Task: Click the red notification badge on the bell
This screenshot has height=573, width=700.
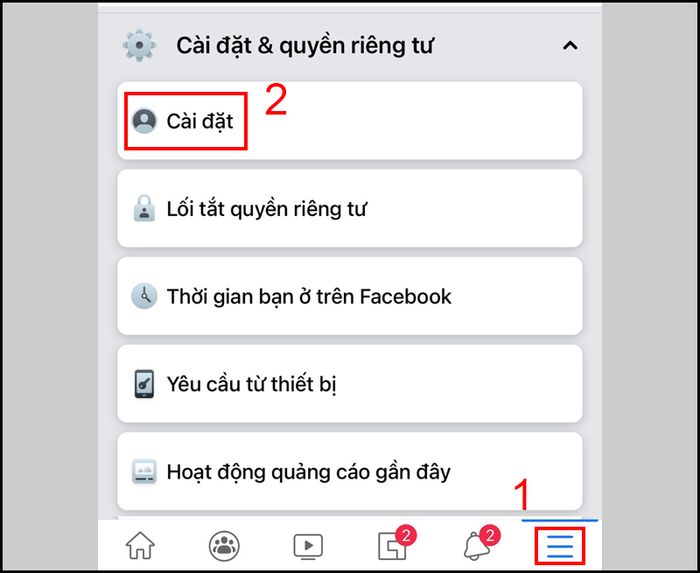Action: (x=490, y=535)
